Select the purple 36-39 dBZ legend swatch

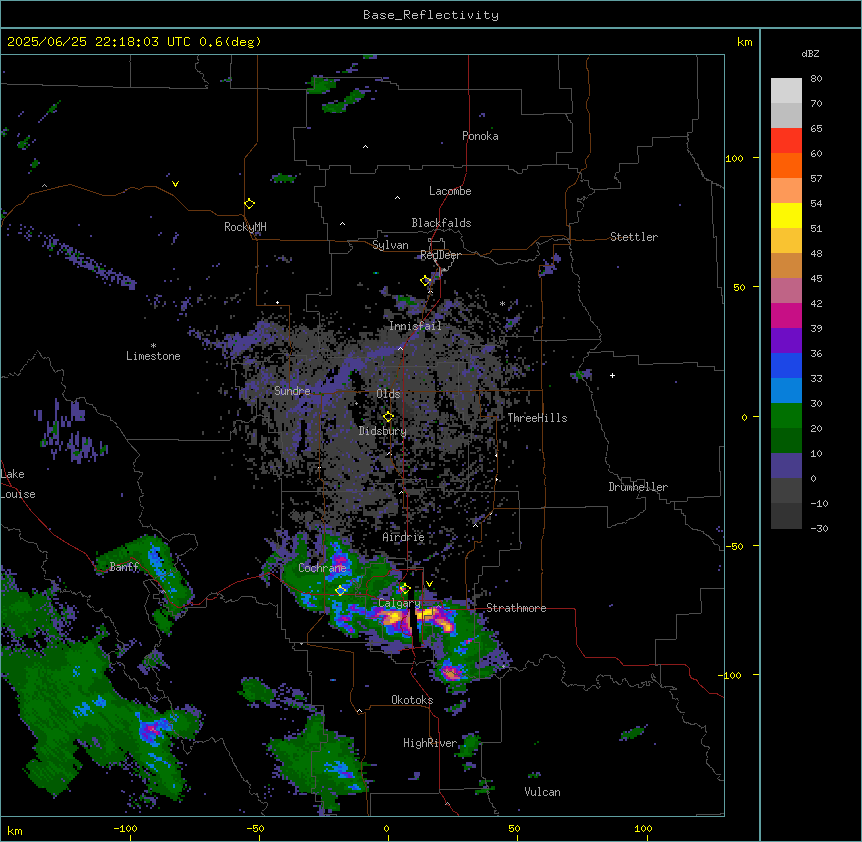[786, 341]
